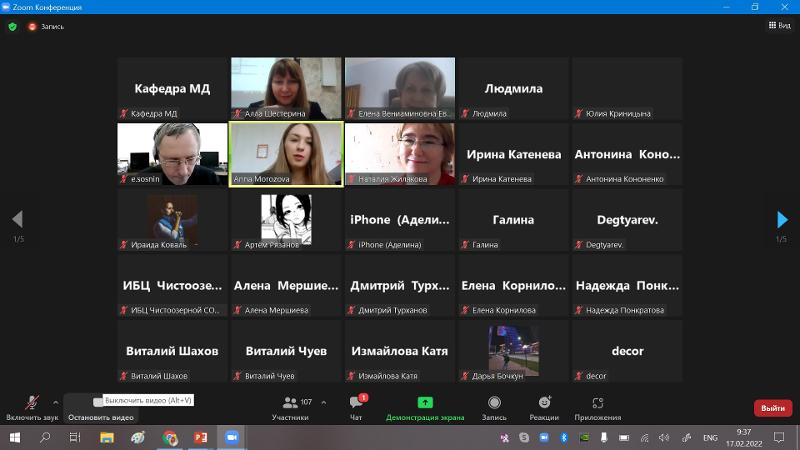The image size is (800, 450).
Task: Expand participants options arrow beside count
Action: point(323,402)
